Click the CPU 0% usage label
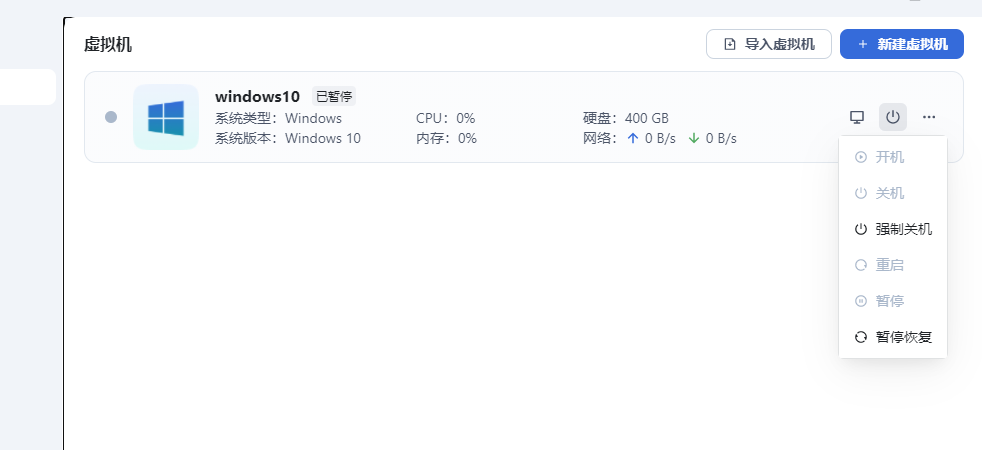 click(x=445, y=118)
